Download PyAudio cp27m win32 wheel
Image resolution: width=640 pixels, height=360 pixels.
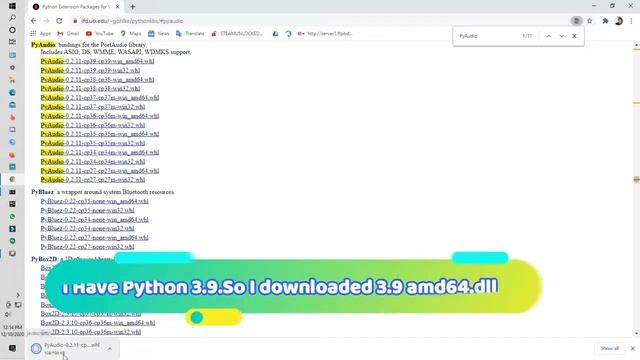pyautogui.click(x=93, y=180)
